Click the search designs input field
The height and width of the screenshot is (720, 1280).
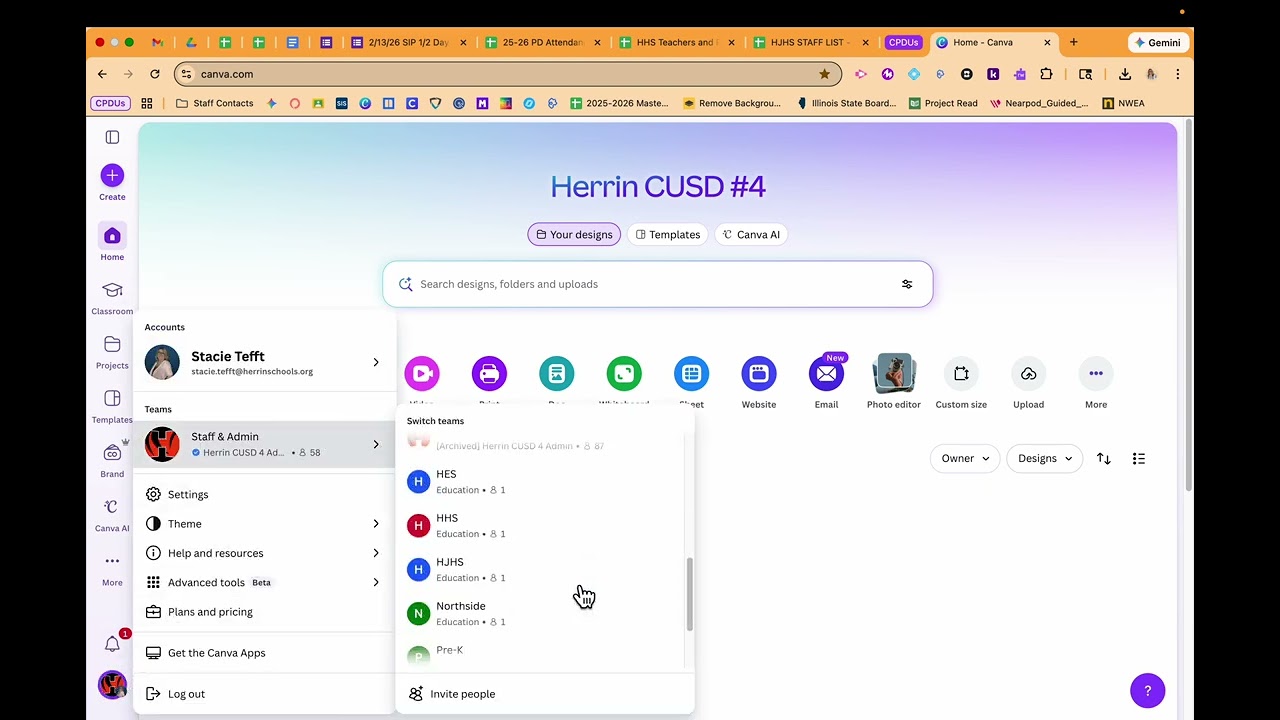point(657,284)
